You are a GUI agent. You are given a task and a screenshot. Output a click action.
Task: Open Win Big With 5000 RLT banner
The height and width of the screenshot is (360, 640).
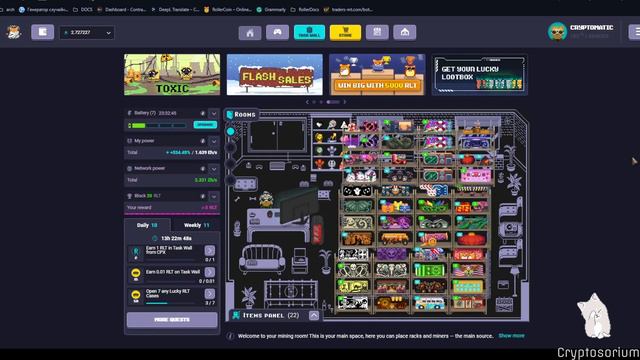click(377, 75)
